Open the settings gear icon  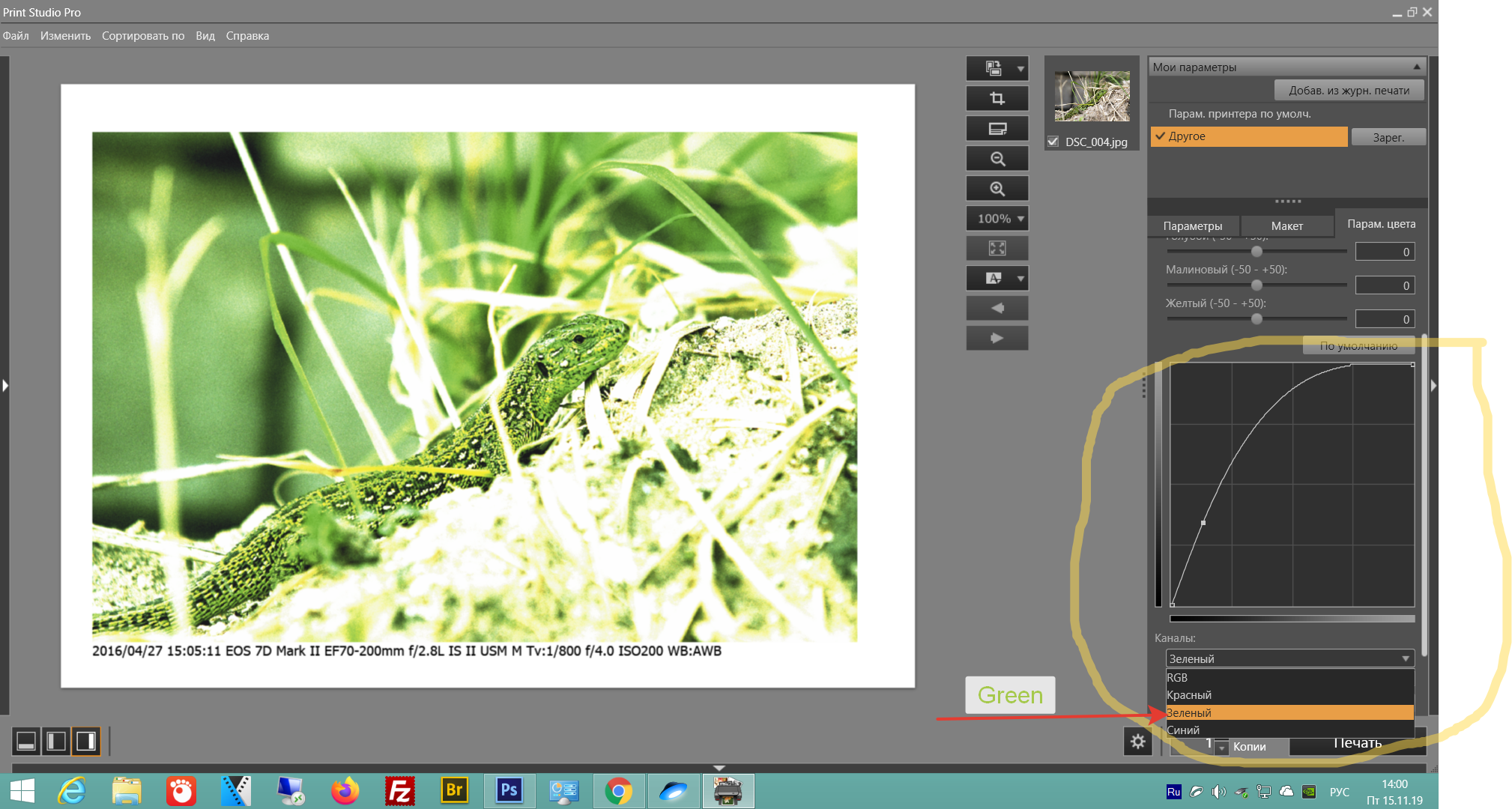pos(1137,742)
